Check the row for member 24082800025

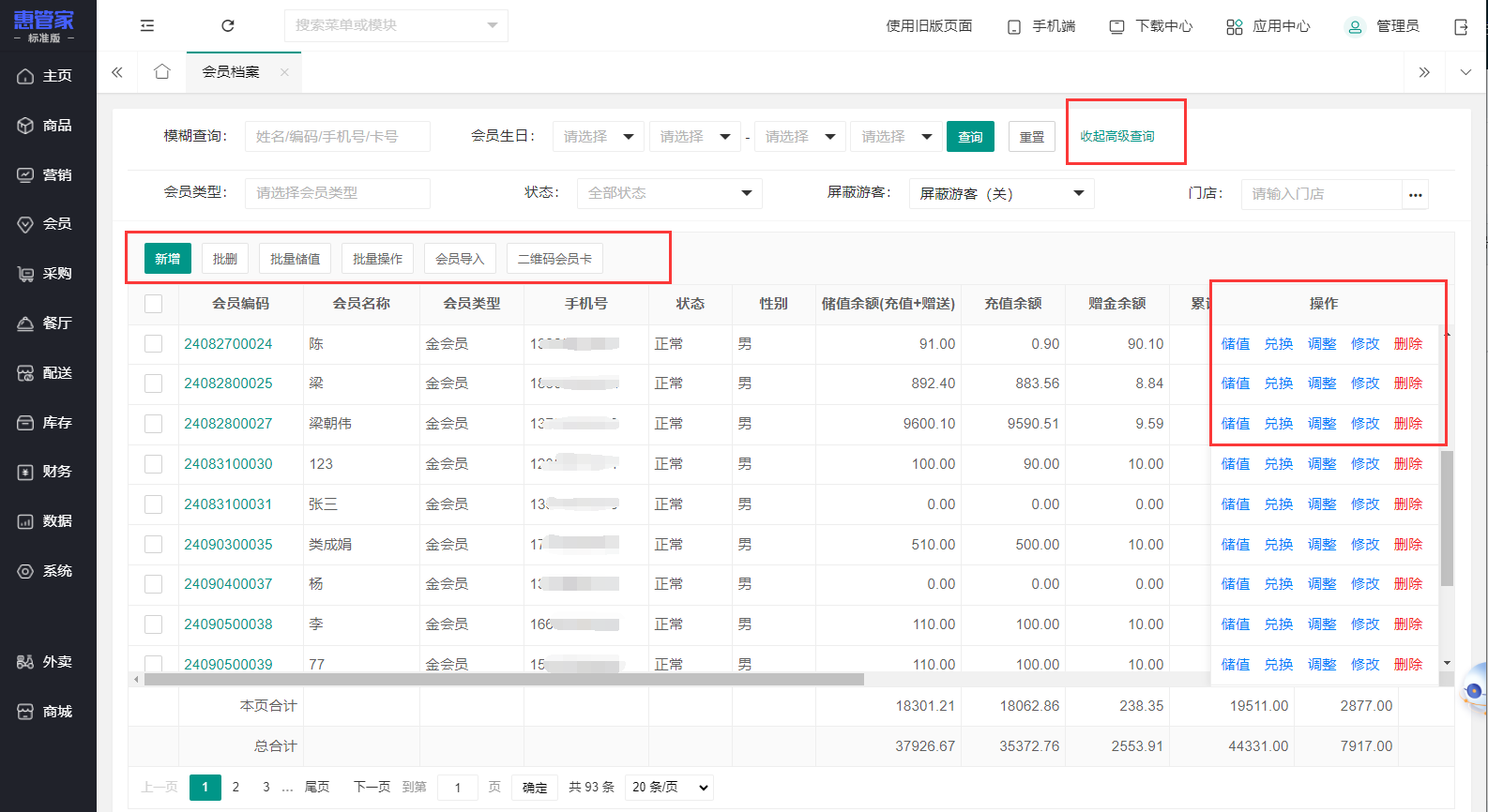[x=154, y=383]
